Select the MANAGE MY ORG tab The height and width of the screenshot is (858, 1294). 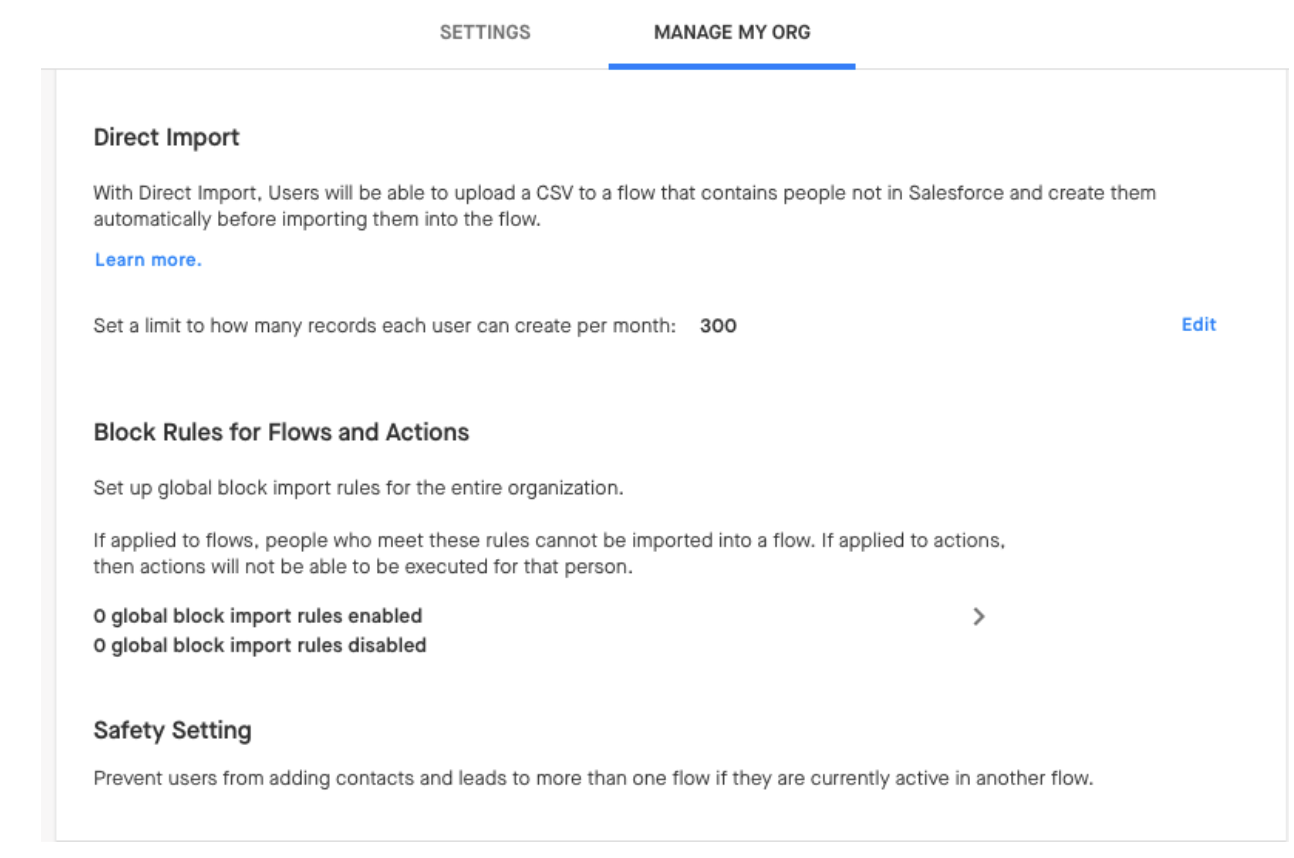[x=732, y=32]
